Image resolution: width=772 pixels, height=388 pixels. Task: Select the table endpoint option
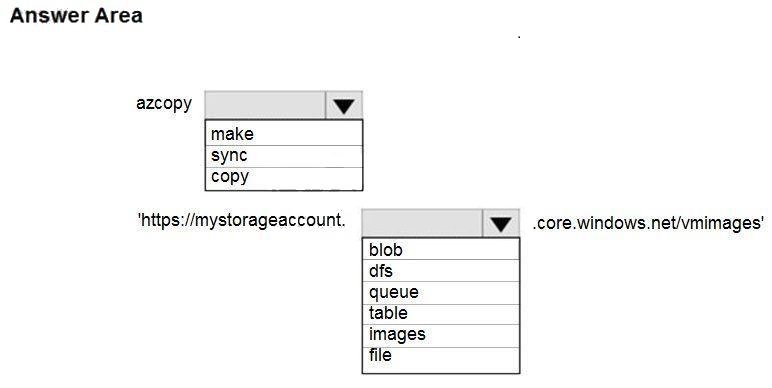[x=441, y=314]
